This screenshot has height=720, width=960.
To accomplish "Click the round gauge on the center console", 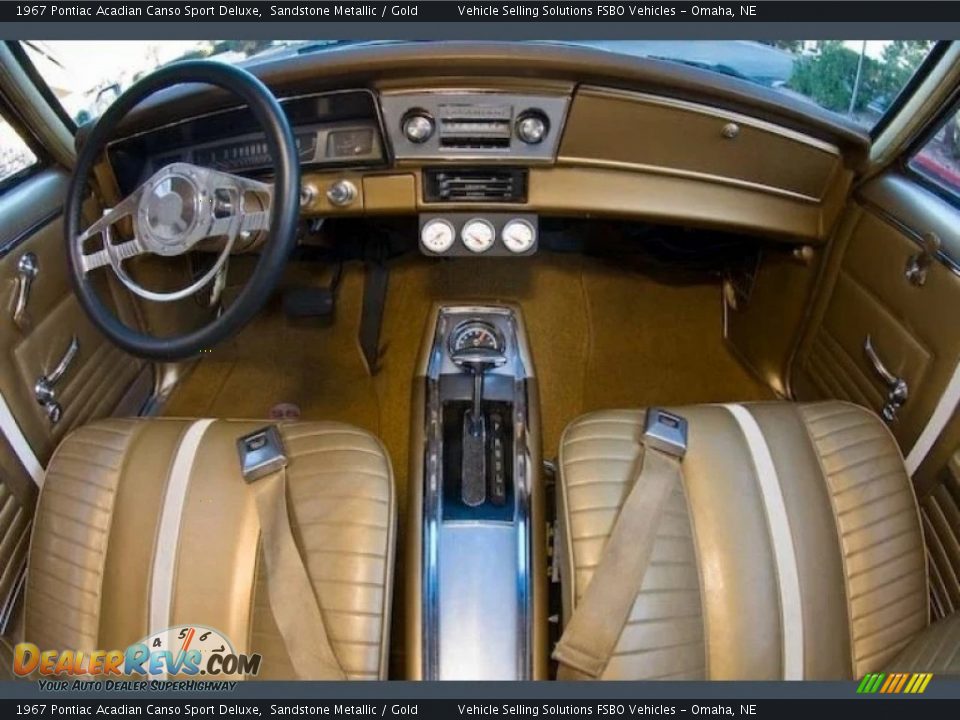I will point(476,338).
